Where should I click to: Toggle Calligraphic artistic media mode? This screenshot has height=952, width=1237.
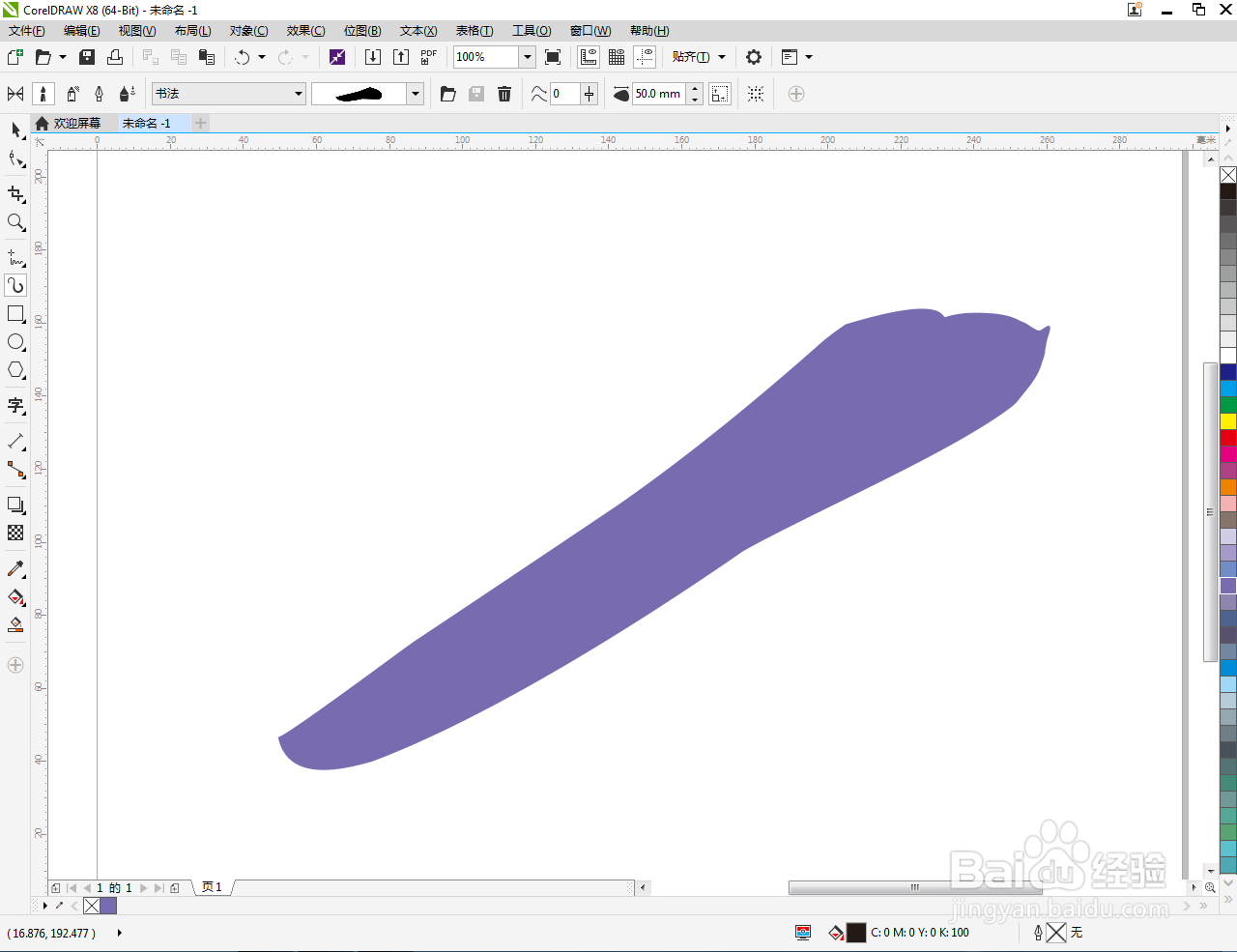tap(99, 94)
